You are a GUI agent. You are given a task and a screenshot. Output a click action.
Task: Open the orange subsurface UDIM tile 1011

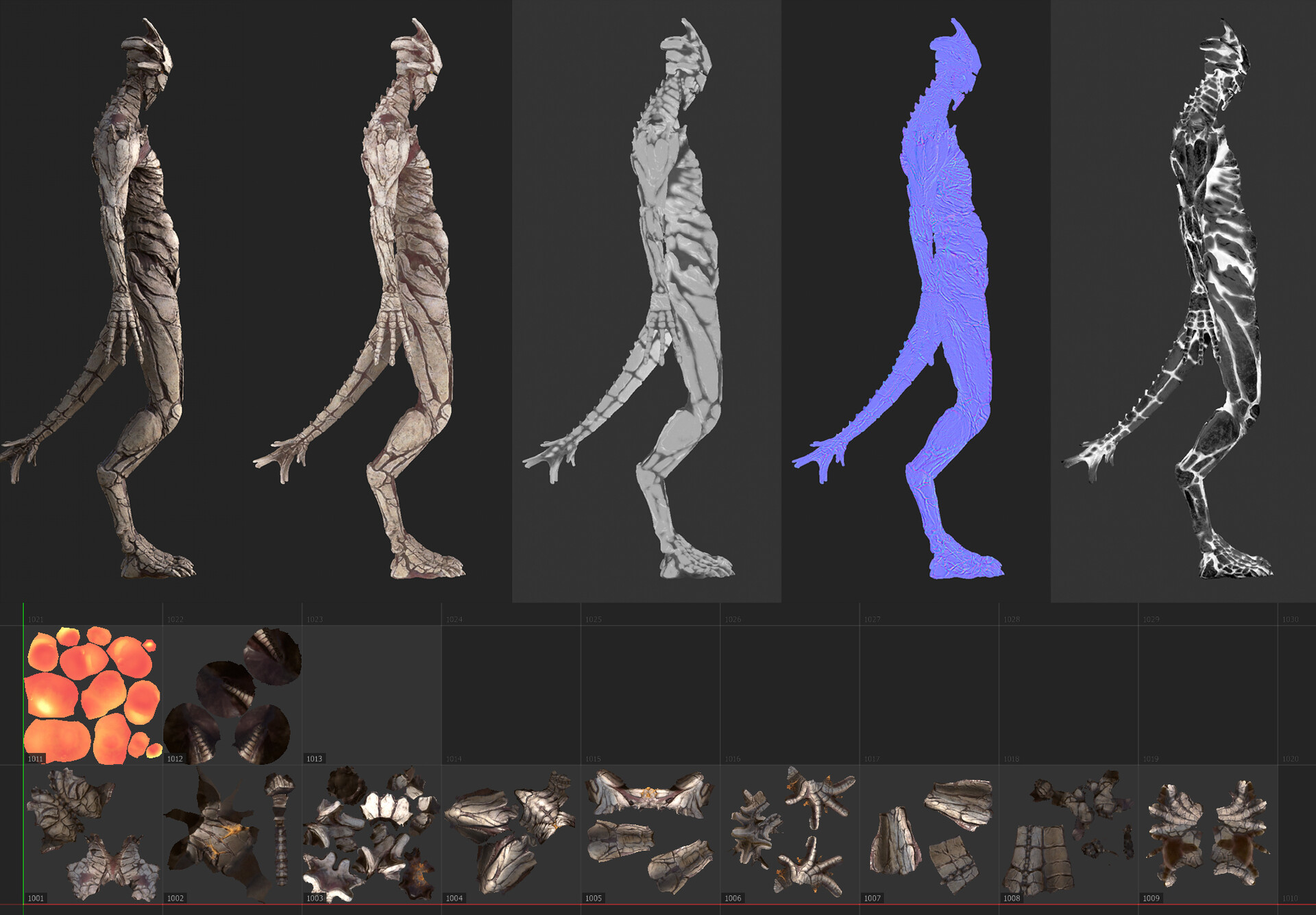tap(93, 695)
